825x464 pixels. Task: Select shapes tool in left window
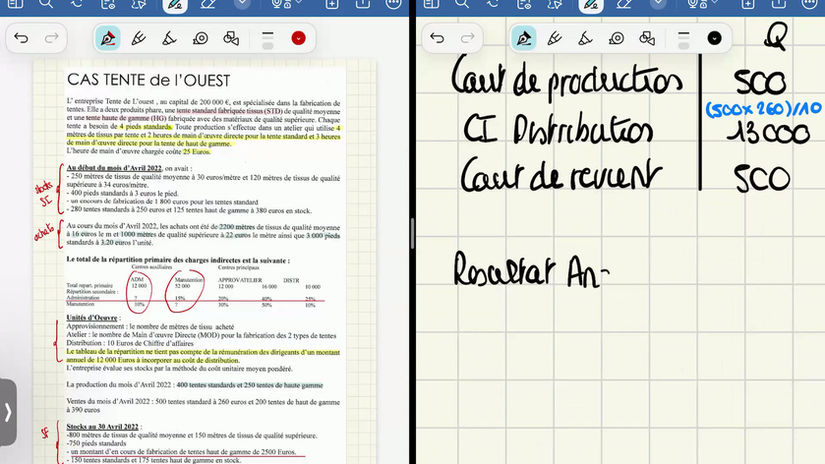pyautogui.click(x=231, y=38)
